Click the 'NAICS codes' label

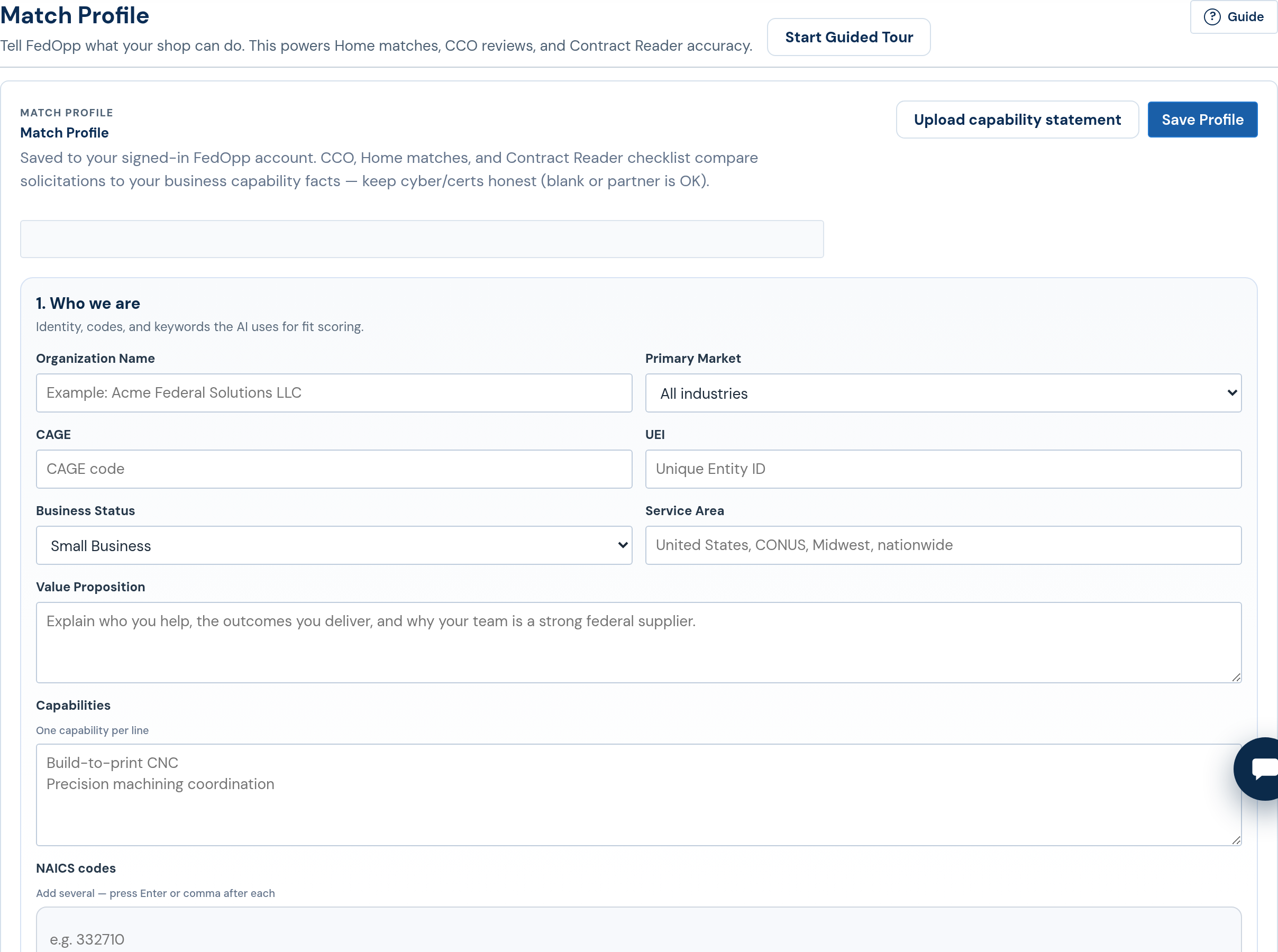tap(76, 868)
